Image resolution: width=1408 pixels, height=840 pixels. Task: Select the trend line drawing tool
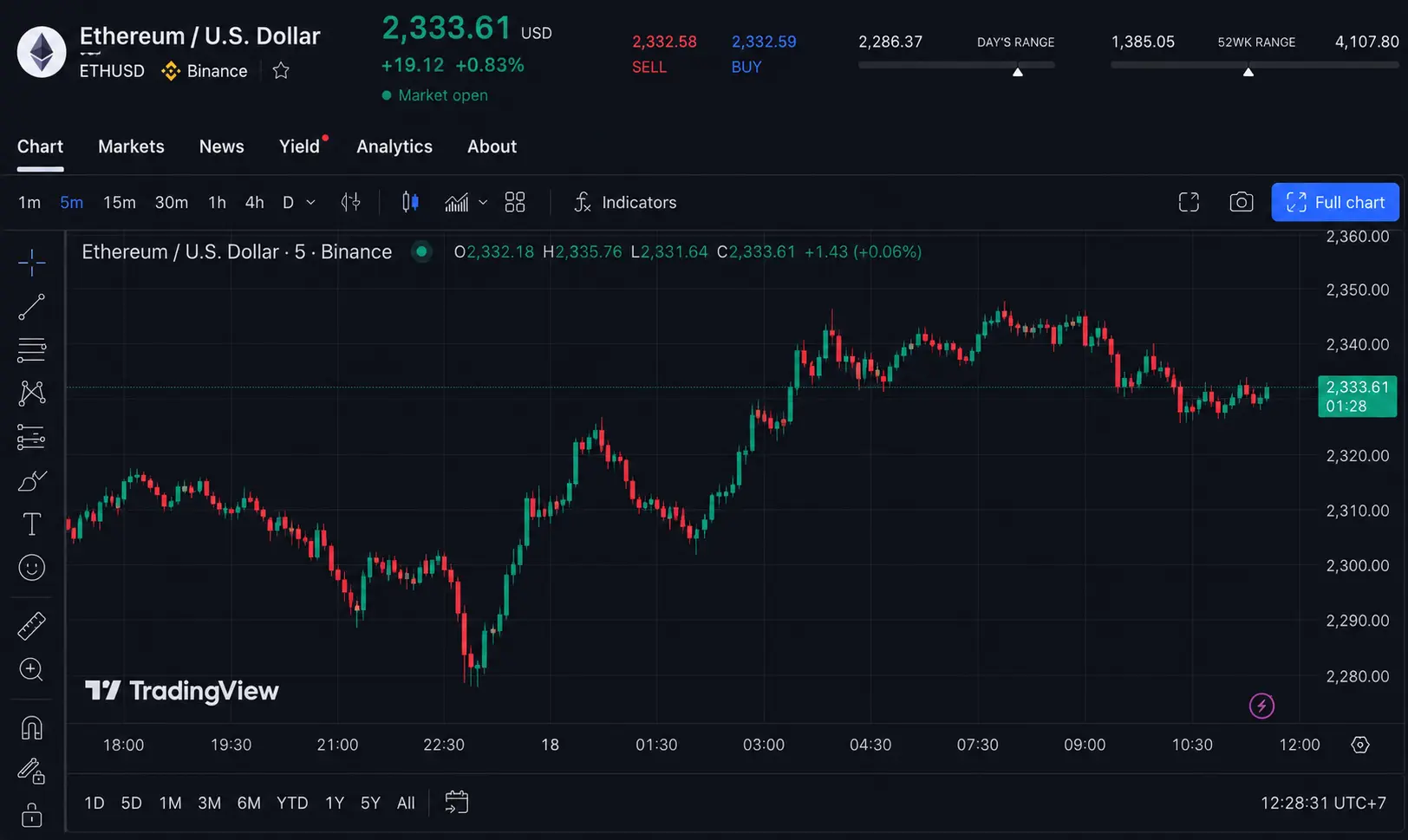click(x=31, y=307)
